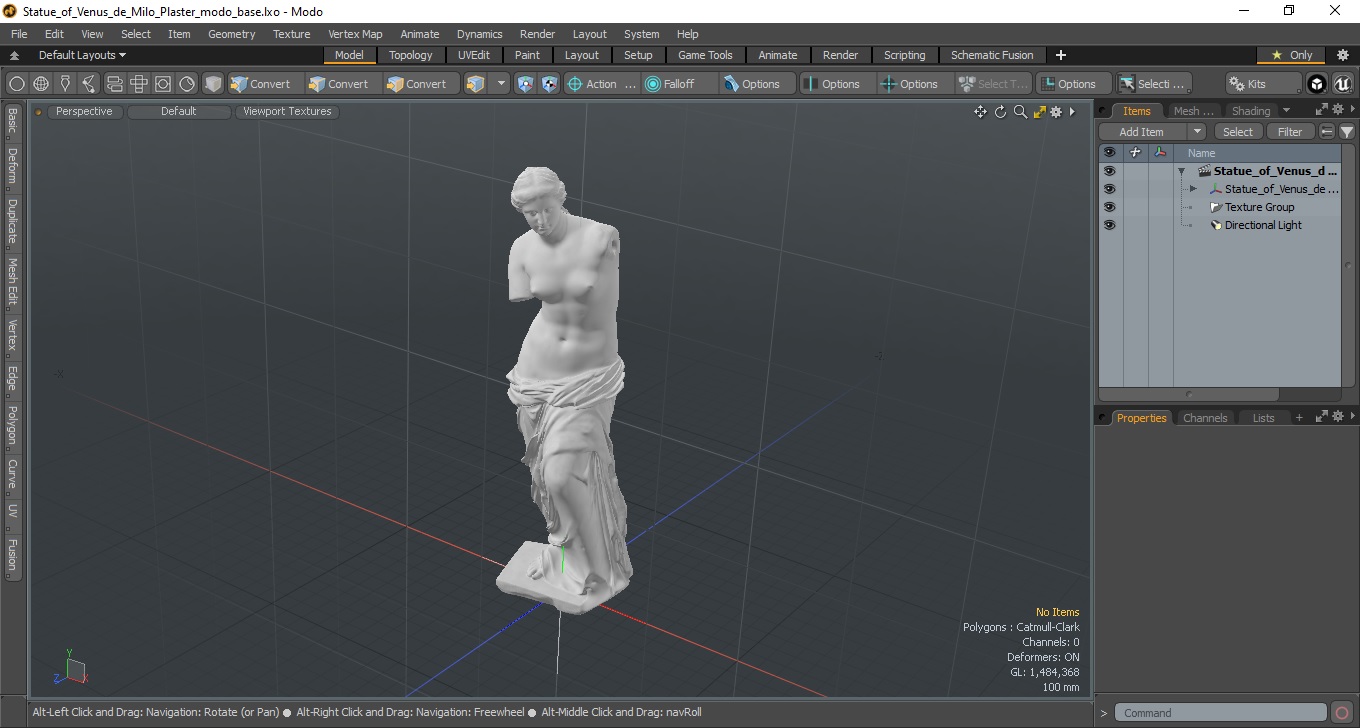Screen dimensions: 1360x728
Task: Open the Geometry menu
Action: pos(231,34)
